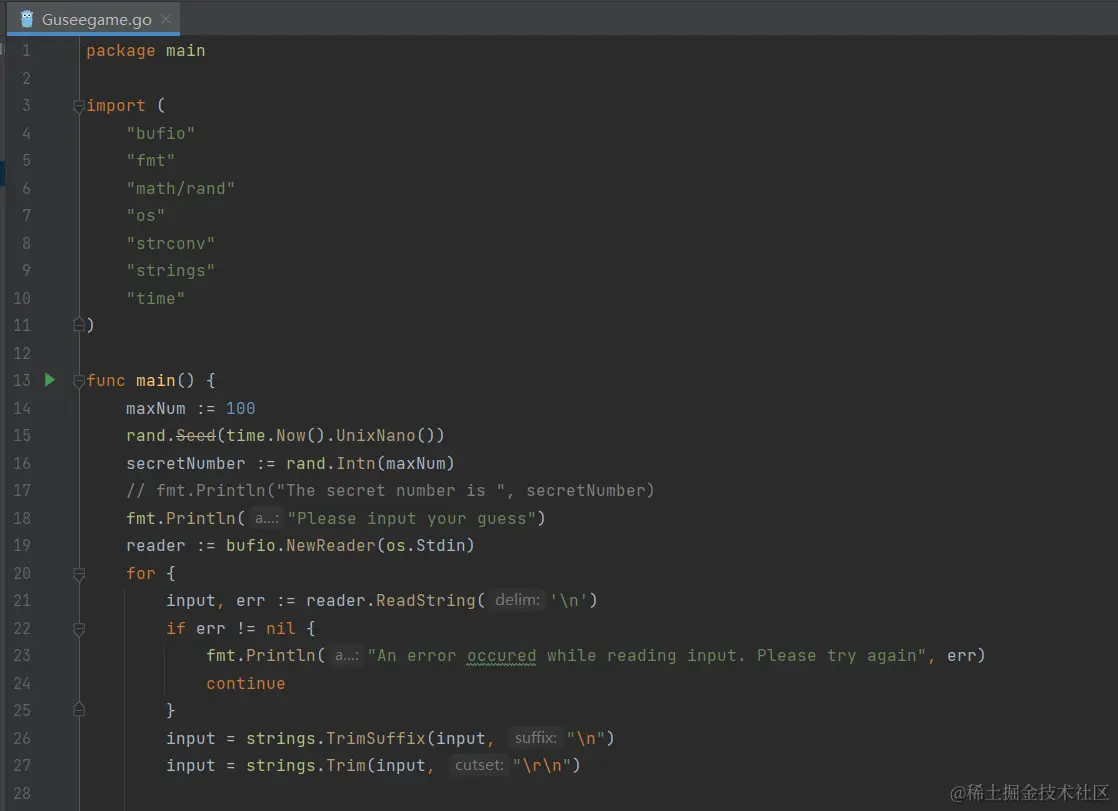Click the "strconv" import string
Image resolution: width=1118 pixels, height=811 pixels.
pos(170,243)
